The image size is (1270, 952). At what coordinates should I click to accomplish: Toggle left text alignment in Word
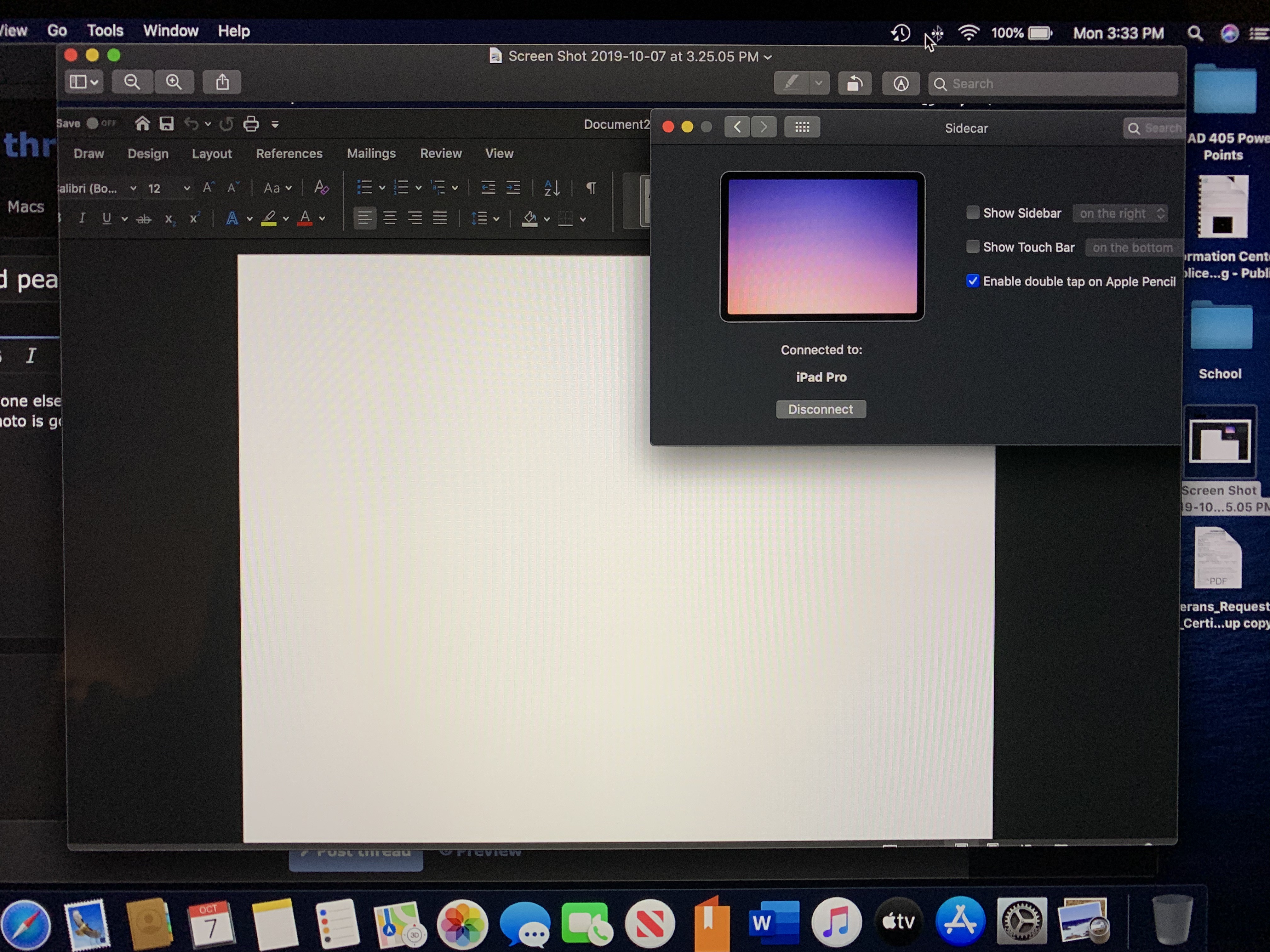coord(364,218)
